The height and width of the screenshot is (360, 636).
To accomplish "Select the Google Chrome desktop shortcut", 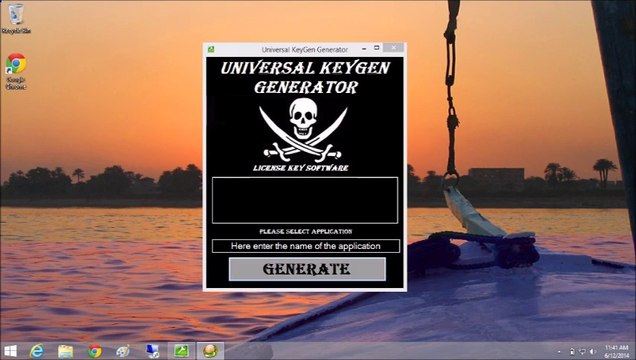I will tap(16, 71).
